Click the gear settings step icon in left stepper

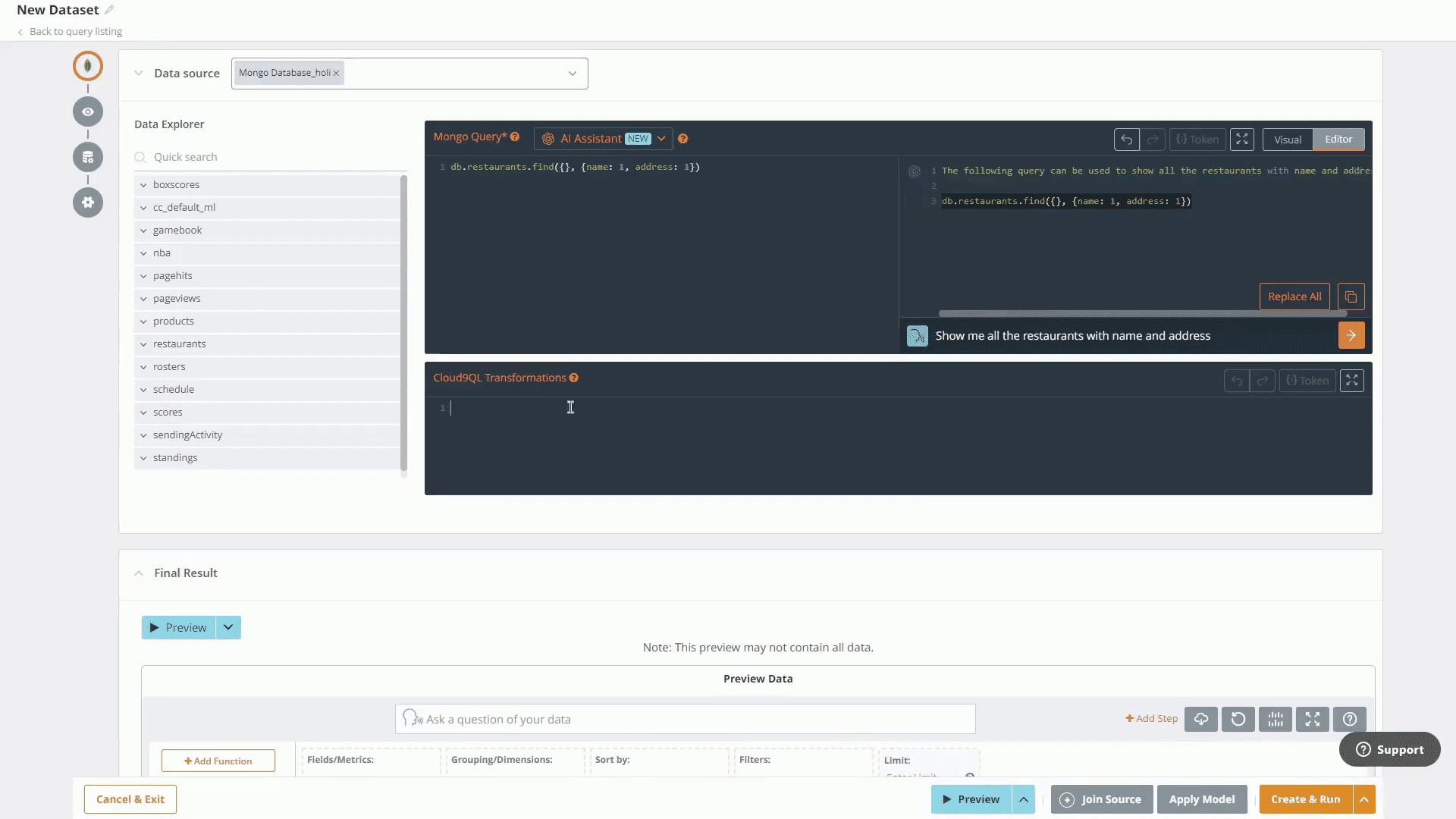click(x=88, y=202)
